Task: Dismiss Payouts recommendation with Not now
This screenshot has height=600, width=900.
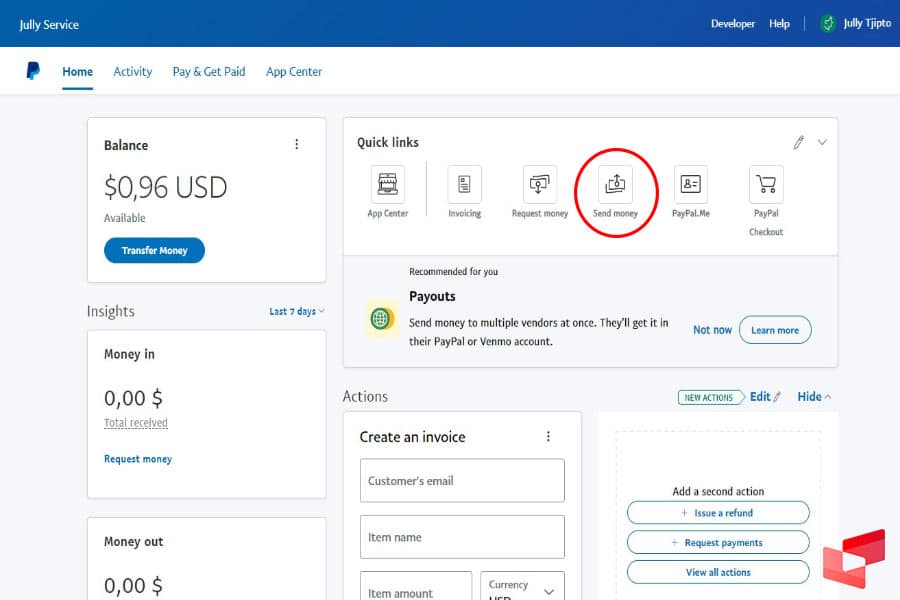Action: [x=712, y=330]
